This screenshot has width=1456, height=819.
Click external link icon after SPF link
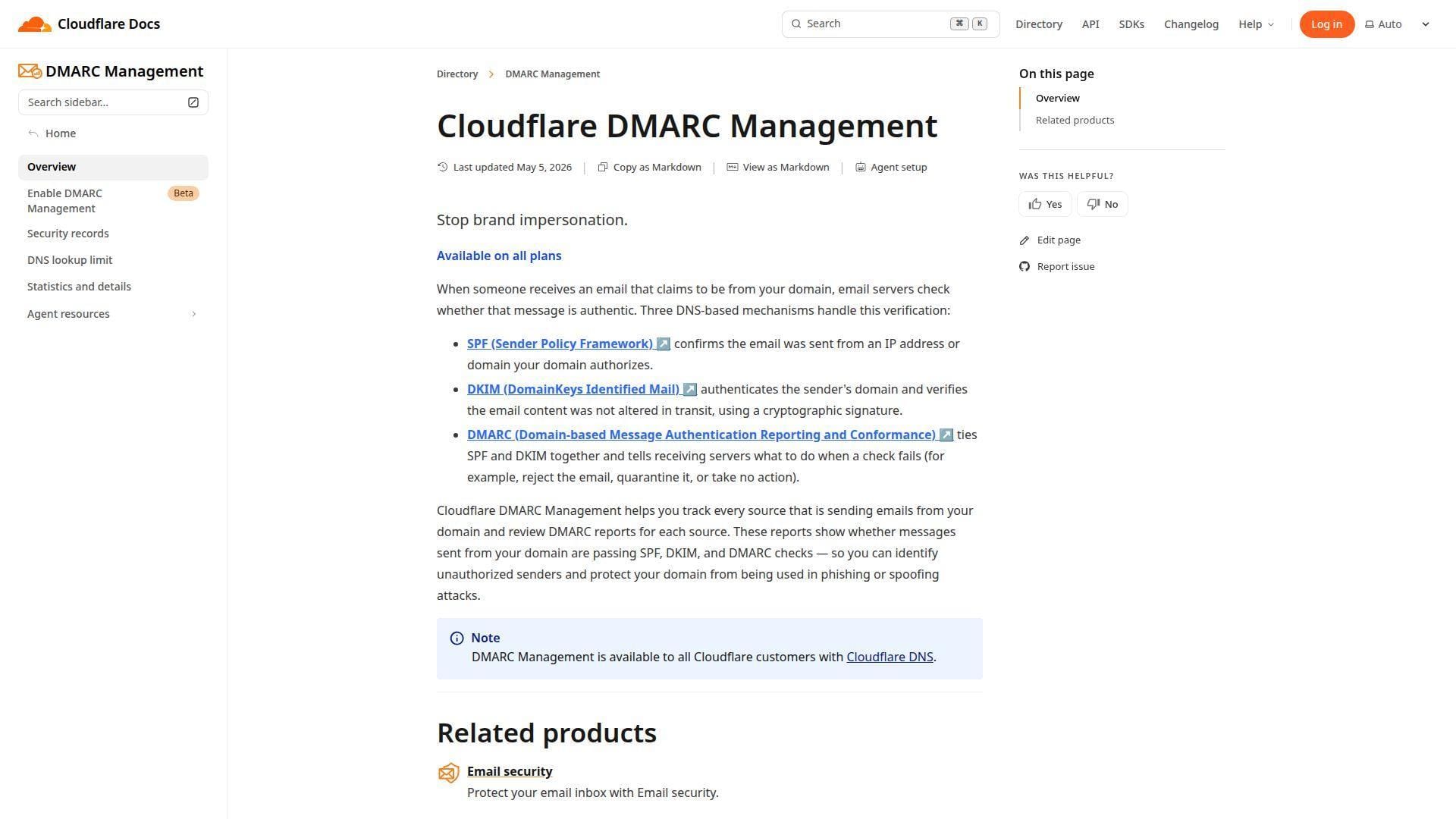pos(663,344)
